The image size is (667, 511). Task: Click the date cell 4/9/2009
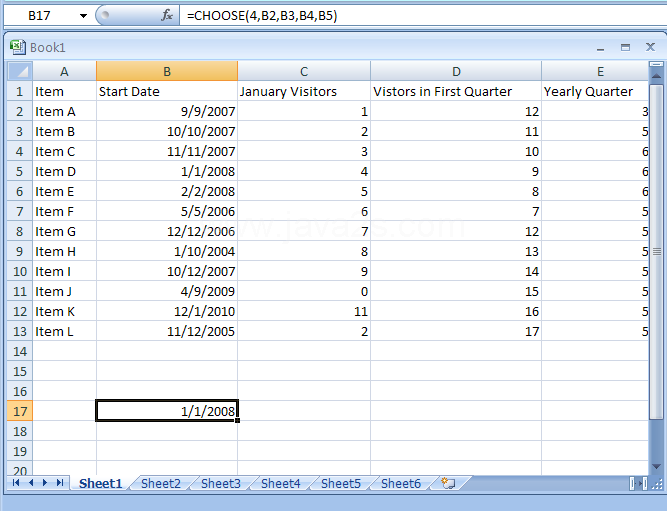tap(167, 291)
